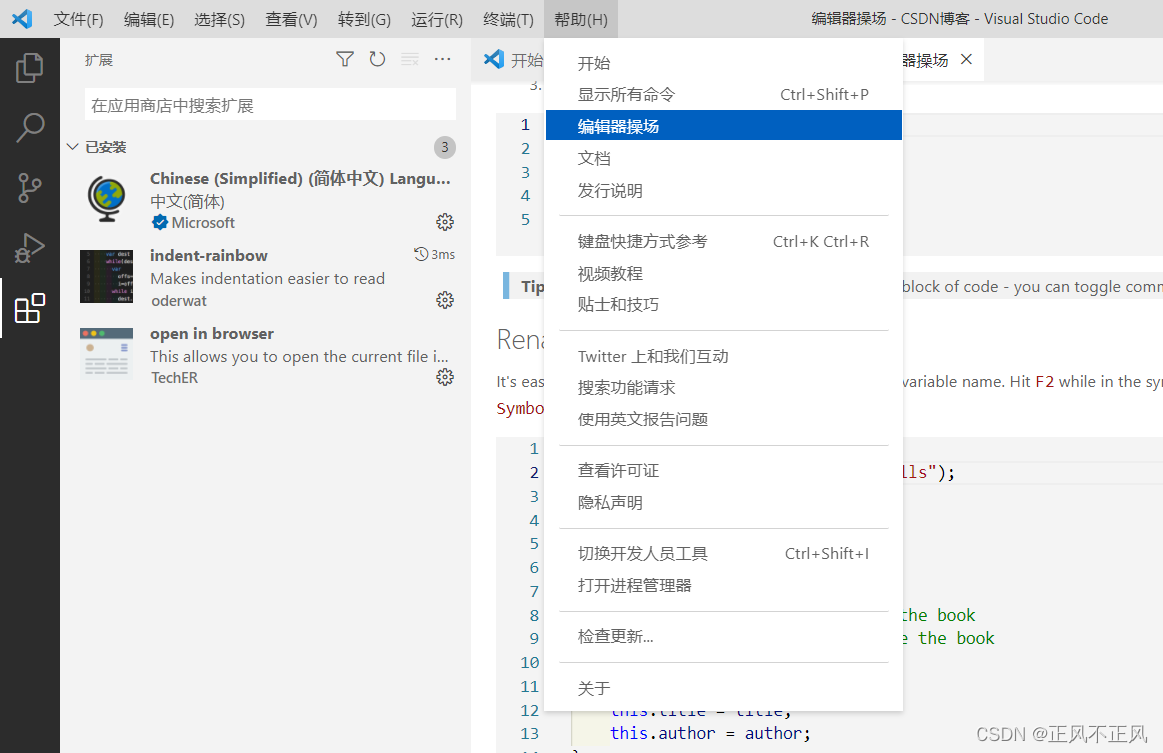Open the 查看(V) menu
This screenshot has width=1163, height=753.
coord(291,19)
